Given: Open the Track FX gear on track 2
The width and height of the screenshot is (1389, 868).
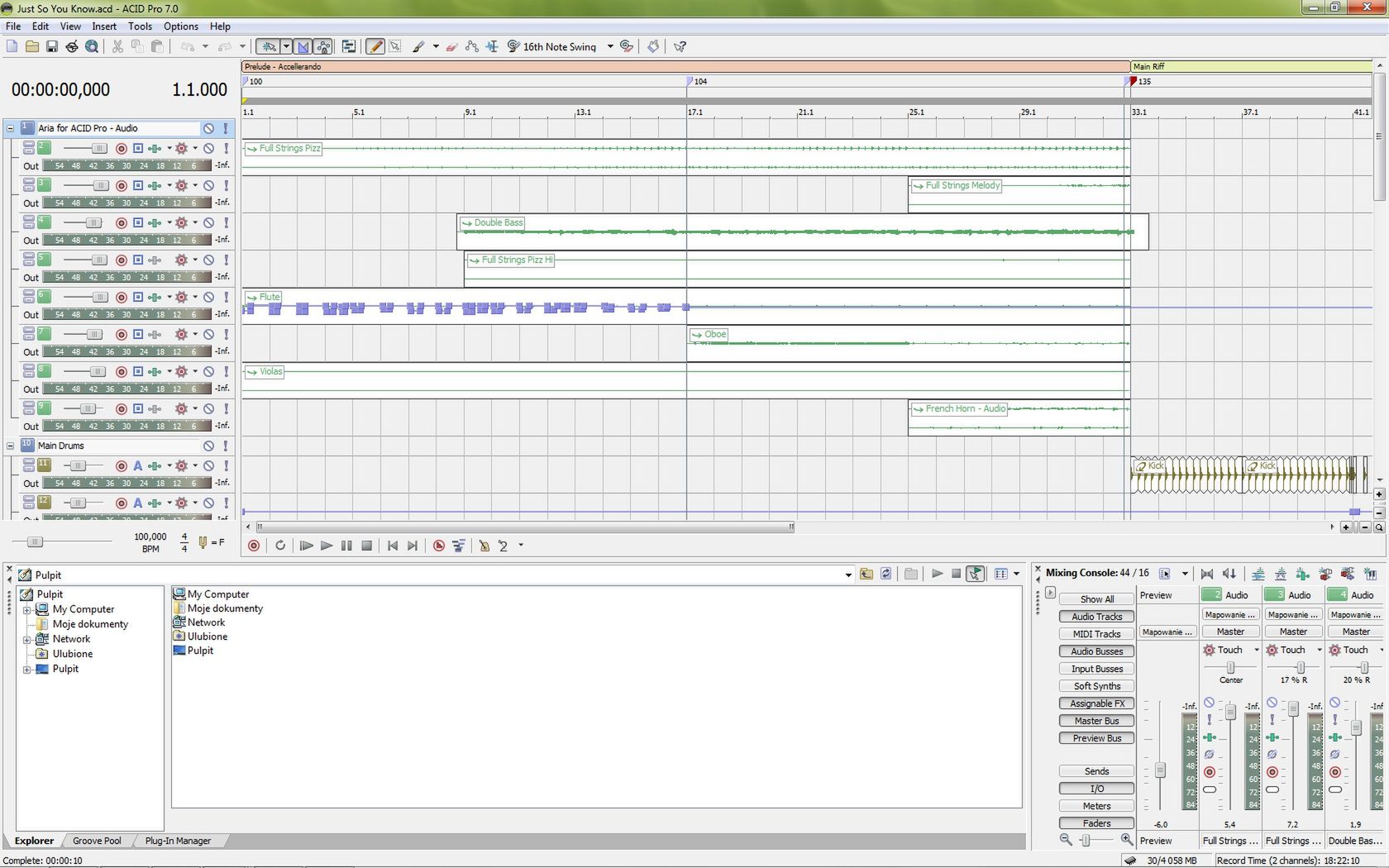Looking at the screenshot, I should tap(181, 149).
